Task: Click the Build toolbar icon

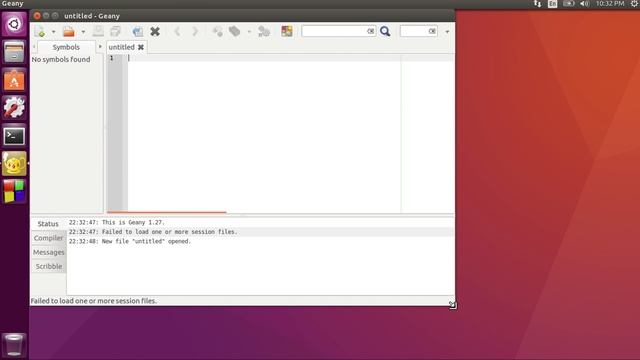Action: point(235,31)
